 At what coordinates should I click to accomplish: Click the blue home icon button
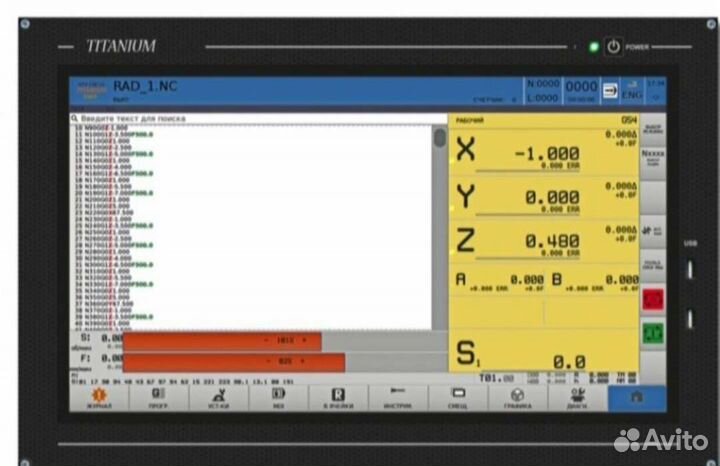(x=637, y=398)
